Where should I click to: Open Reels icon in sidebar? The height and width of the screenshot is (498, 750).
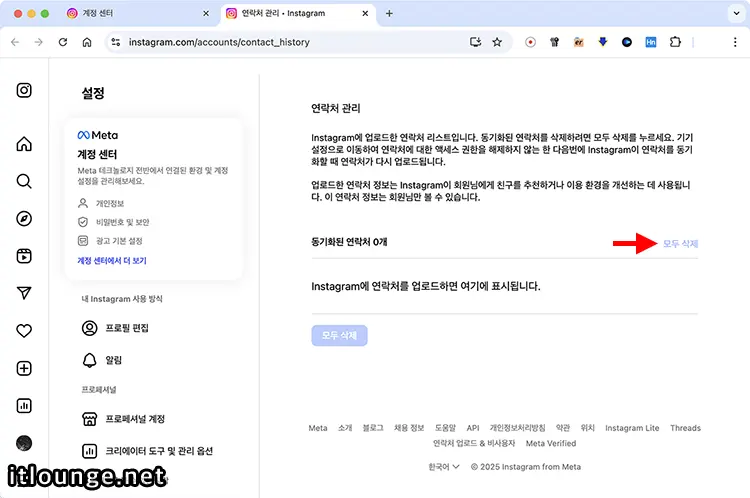point(24,255)
